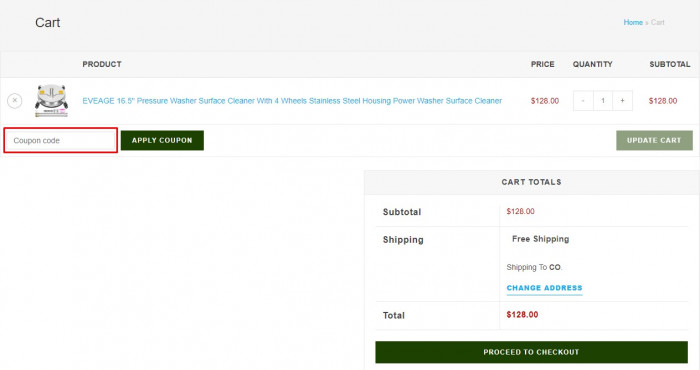Image resolution: width=700 pixels, height=370 pixels.
Task: Select the bold Total amount $128.00
Action: (x=522, y=315)
